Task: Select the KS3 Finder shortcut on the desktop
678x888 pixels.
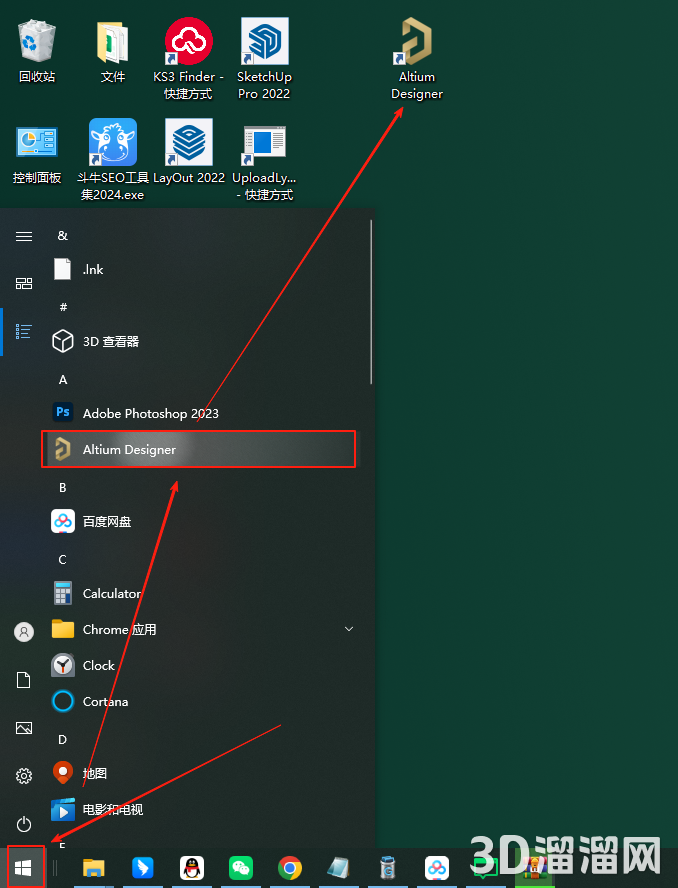Action: pyautogui.click(x=189, y=58)
